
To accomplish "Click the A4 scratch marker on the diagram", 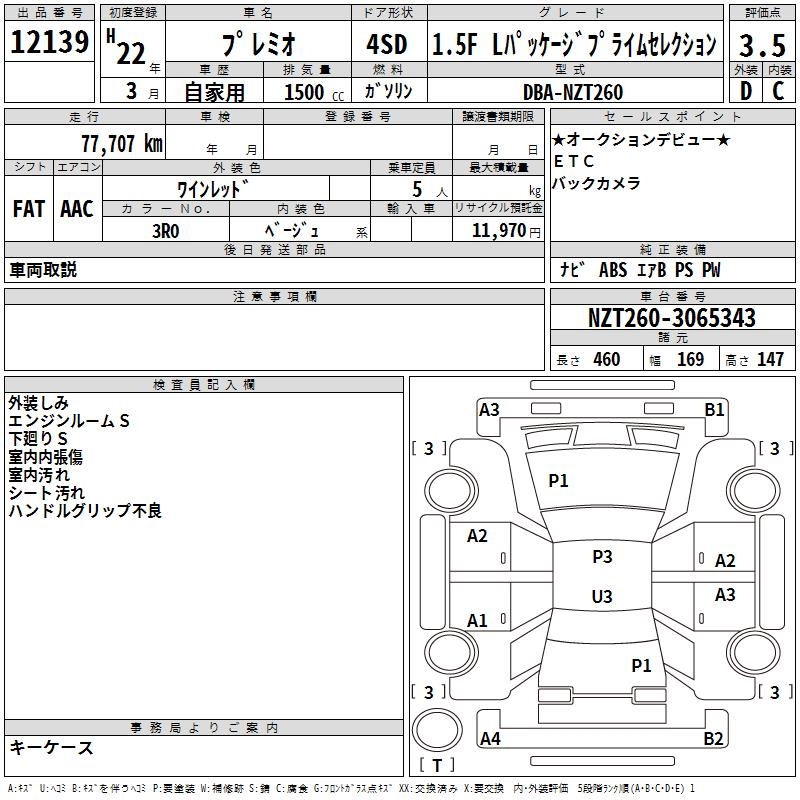I will point(490,739).
